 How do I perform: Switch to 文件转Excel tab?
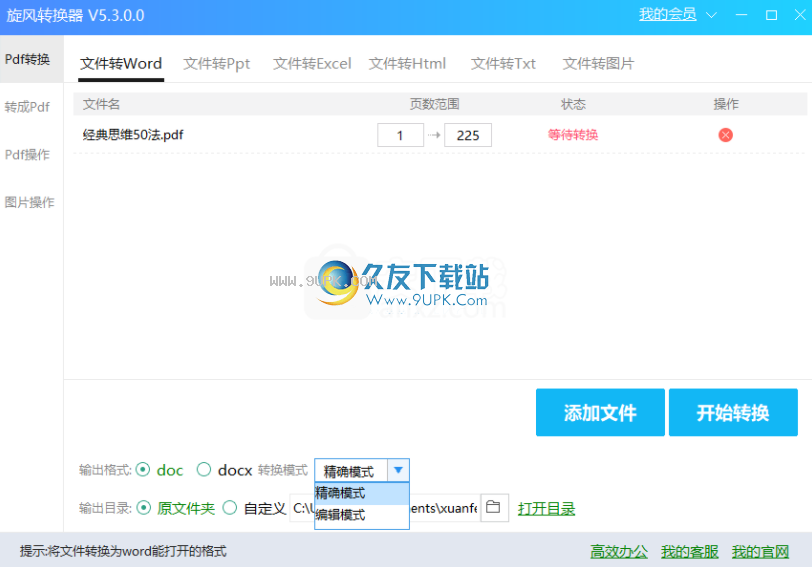[312, 64]
